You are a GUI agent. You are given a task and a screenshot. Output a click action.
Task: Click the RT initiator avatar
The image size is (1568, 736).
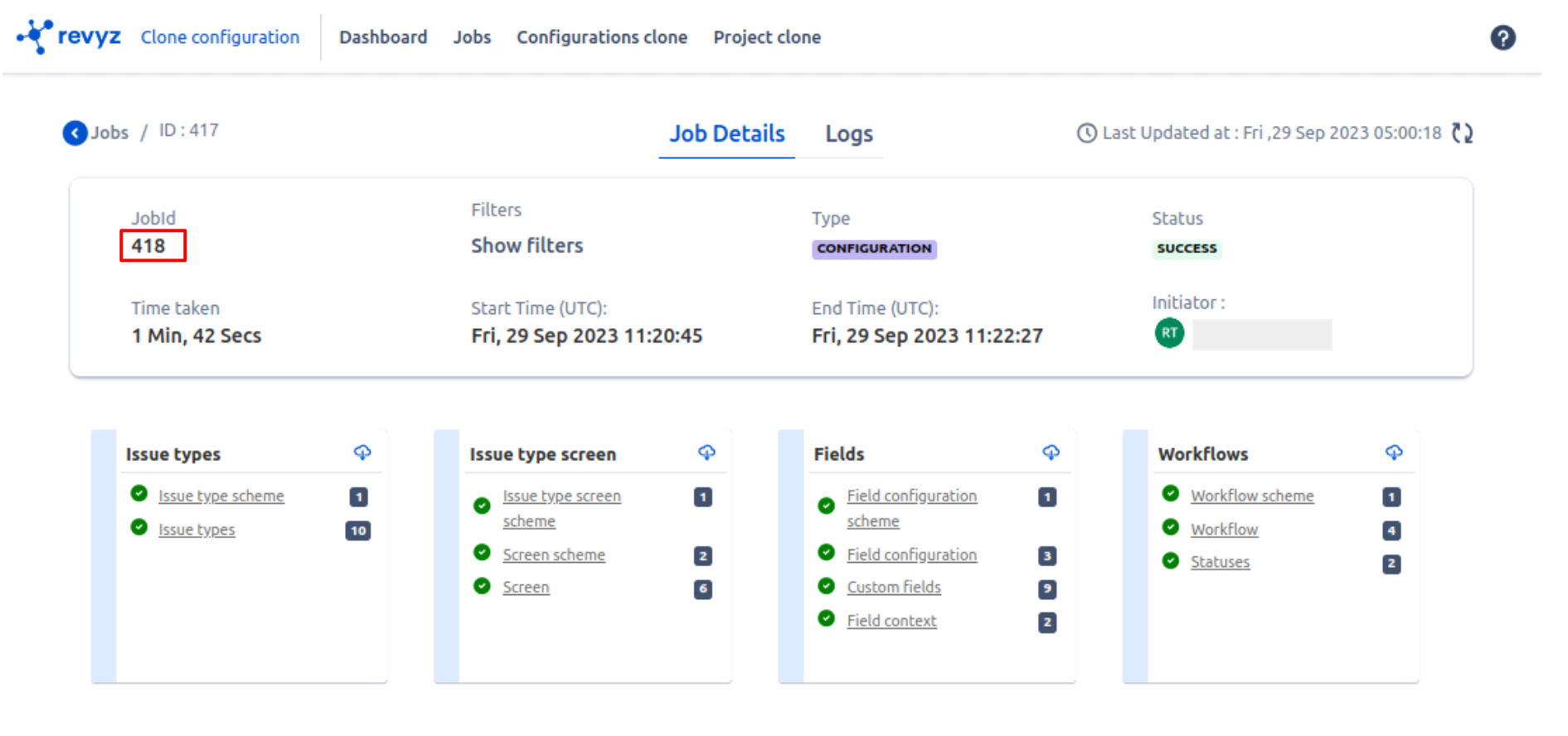point(1169,333)
